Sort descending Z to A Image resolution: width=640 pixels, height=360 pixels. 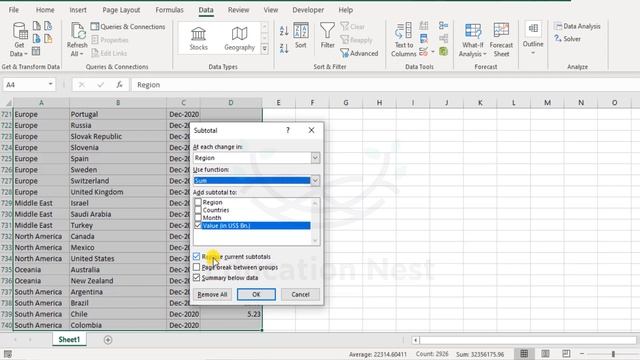pos(284,49)
